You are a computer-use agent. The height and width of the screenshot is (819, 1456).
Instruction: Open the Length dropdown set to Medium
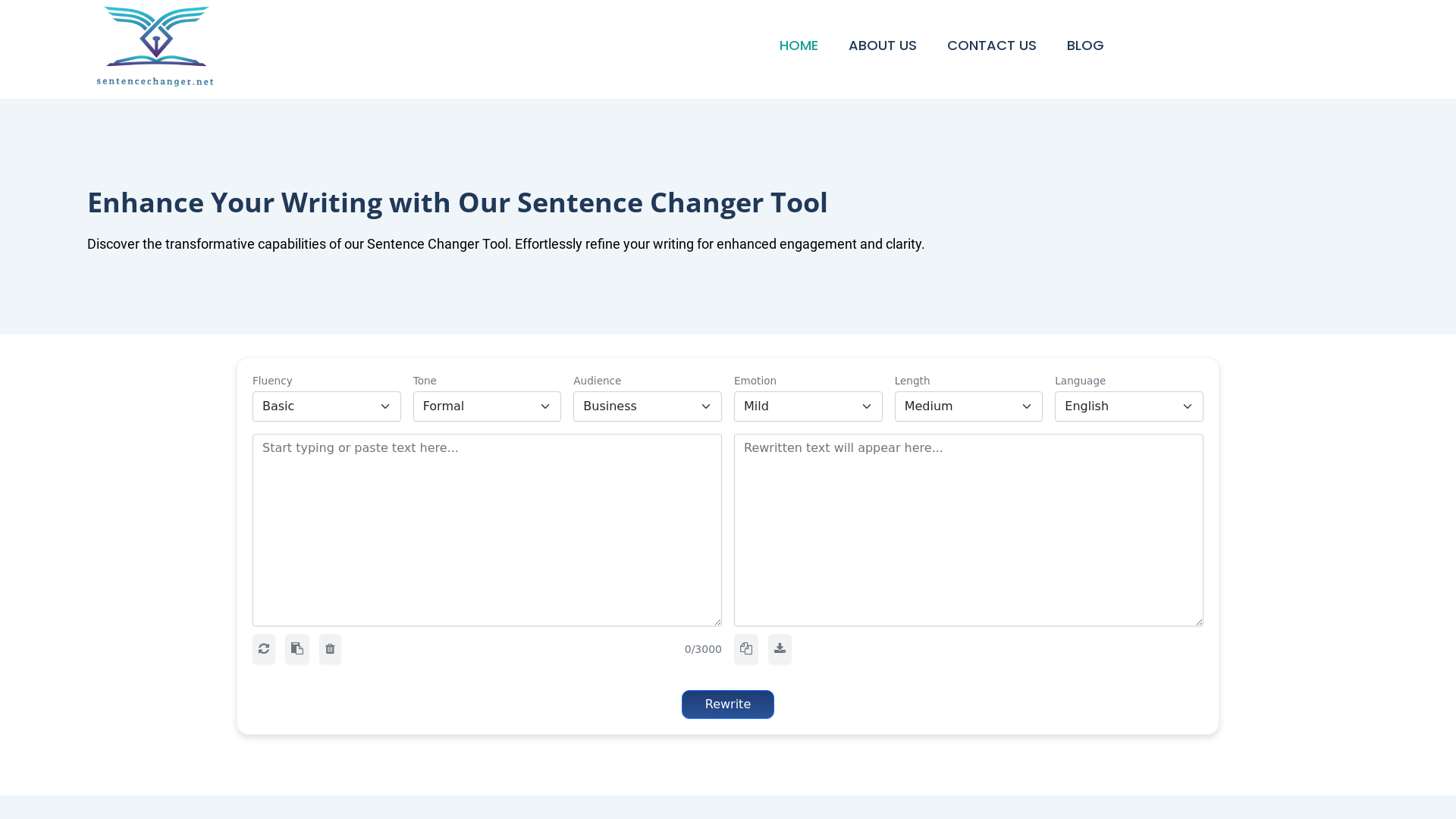pos(968,406)
